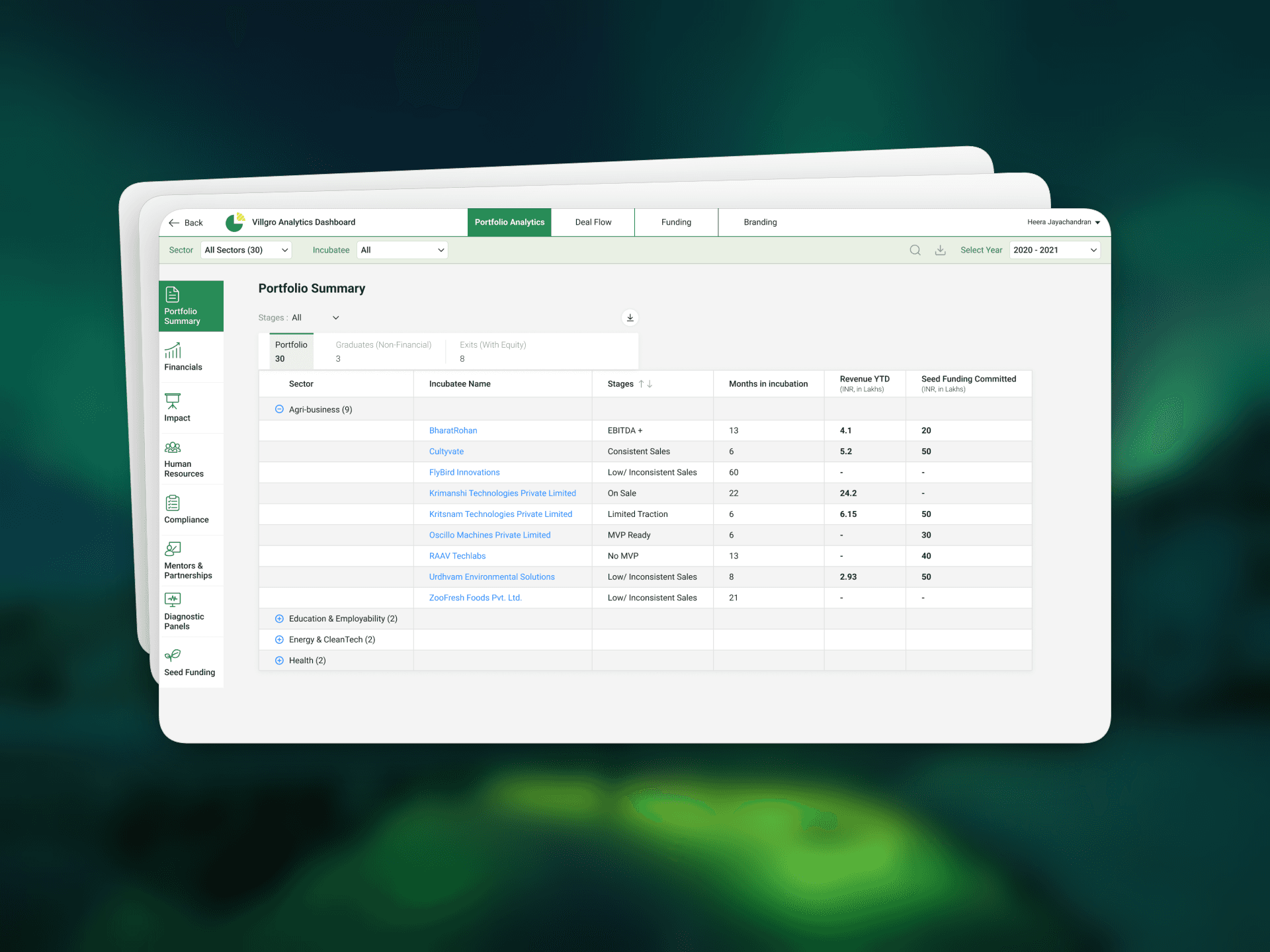Viewport: 1270px width, 952px height.
Task: Expand the Education & Employability group
Action: tap(279, 619)
